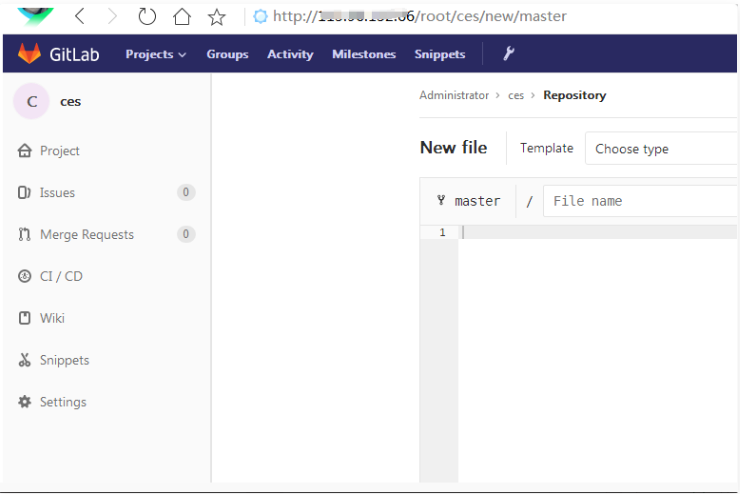Click the Administrator breadcrumb link
Screen dimensions: 740x494
click(454, 96)
